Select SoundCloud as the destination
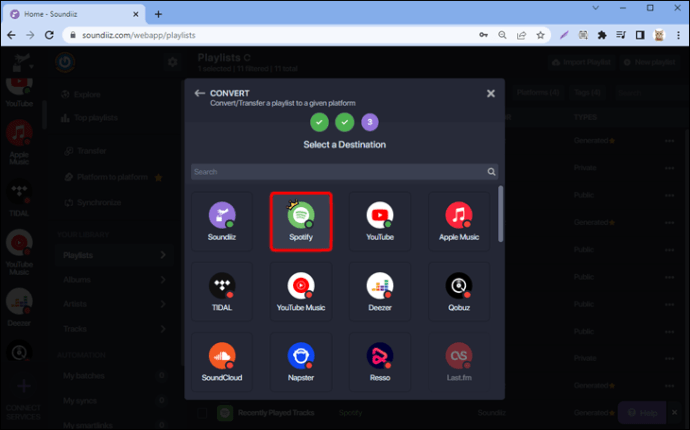The width and height of the screenshot is (690, 430). tap(222, 362)
